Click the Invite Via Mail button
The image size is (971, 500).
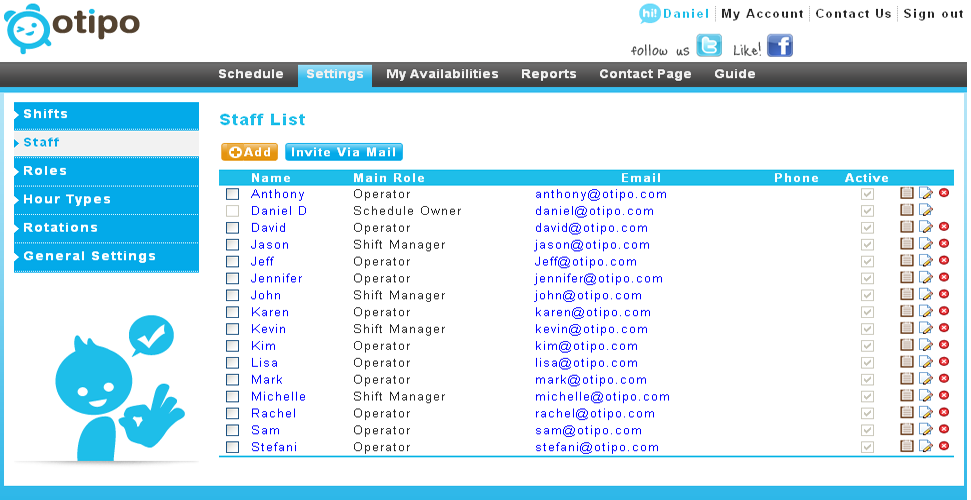(343, 152)
